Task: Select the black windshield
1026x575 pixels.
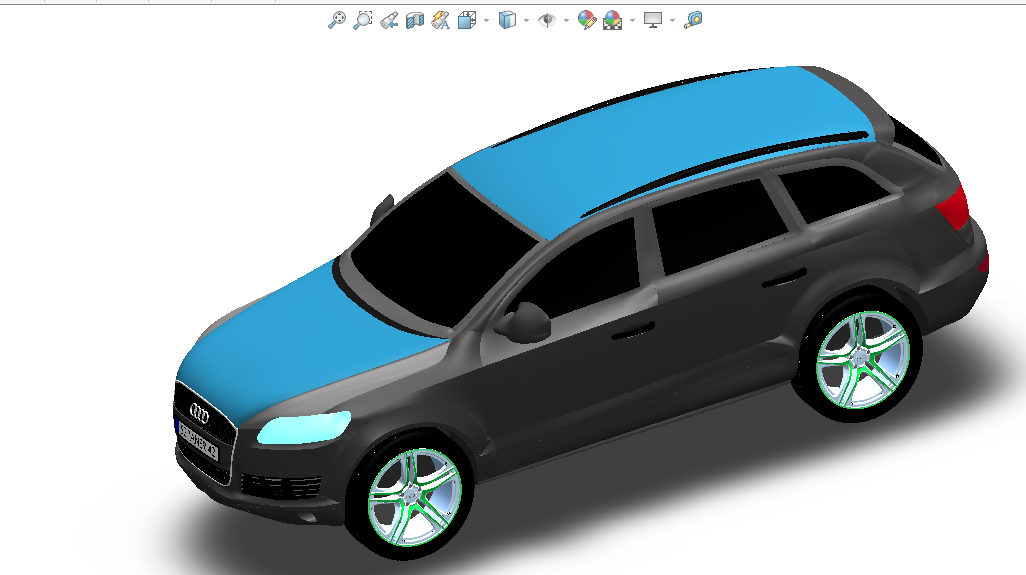Action: pyautogui.click(x=445, y=252)
